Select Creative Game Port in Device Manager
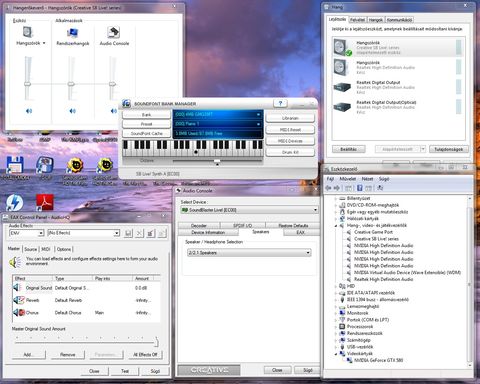Image resolution: width=480 pixels, height=384 pixels. [x=373, y=232]
